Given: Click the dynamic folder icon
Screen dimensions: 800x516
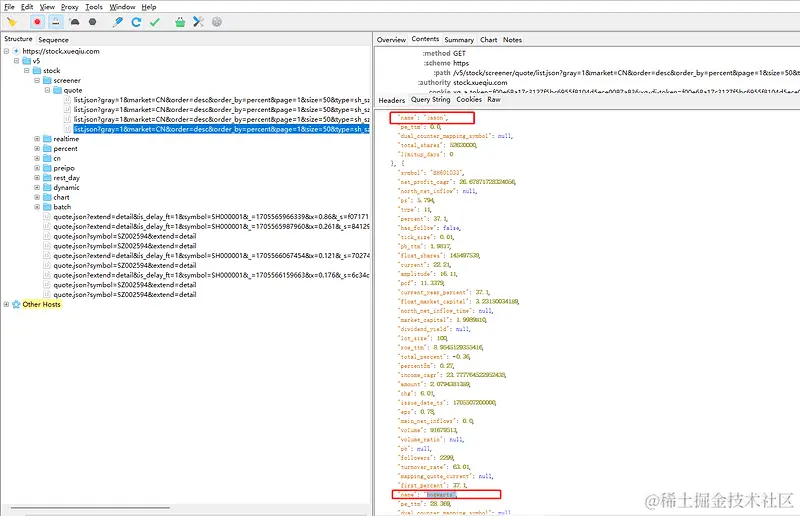Looking at the screenshot, I should click(x=47, y=187).
